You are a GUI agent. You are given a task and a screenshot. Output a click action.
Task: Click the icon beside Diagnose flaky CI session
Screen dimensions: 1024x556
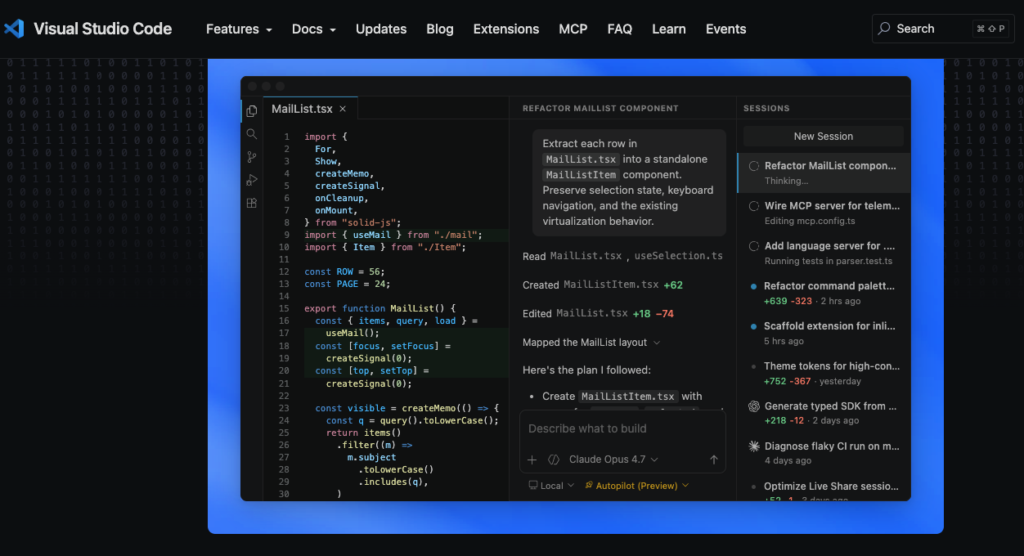(754, 446)
